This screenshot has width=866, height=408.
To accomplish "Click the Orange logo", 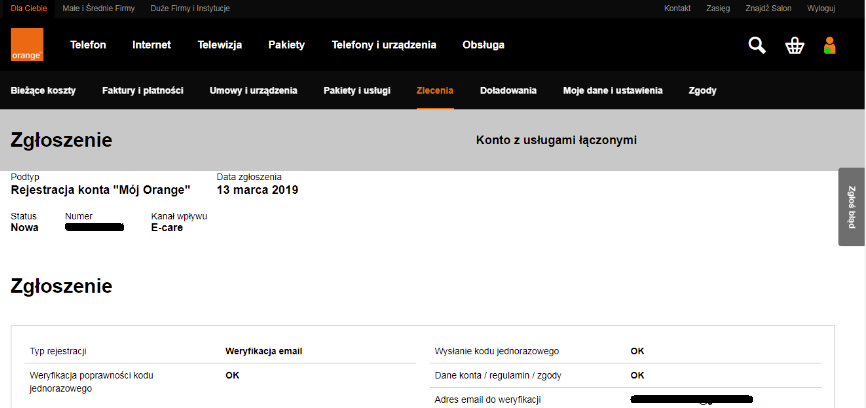I will tap(27, 45).
